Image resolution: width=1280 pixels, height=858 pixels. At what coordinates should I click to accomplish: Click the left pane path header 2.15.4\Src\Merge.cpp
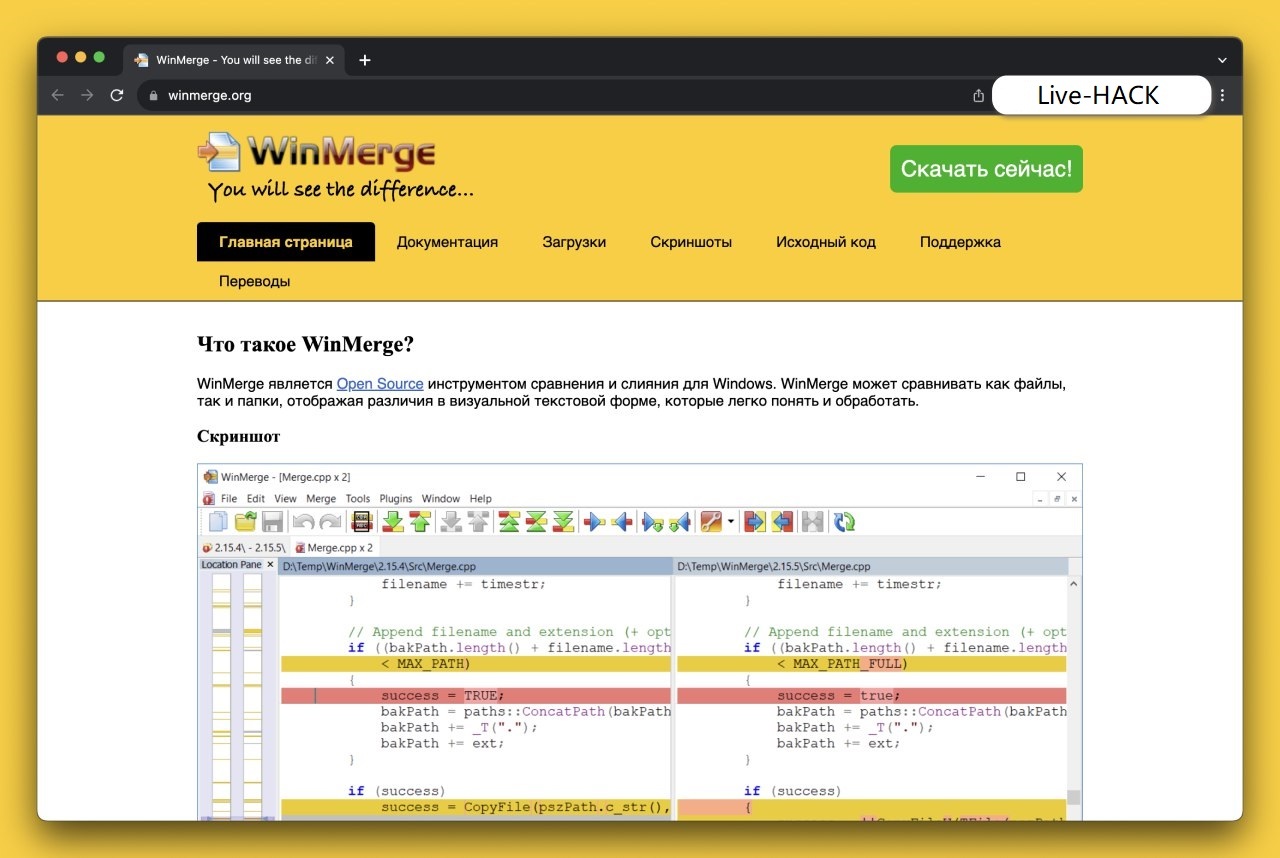point(475,566)
